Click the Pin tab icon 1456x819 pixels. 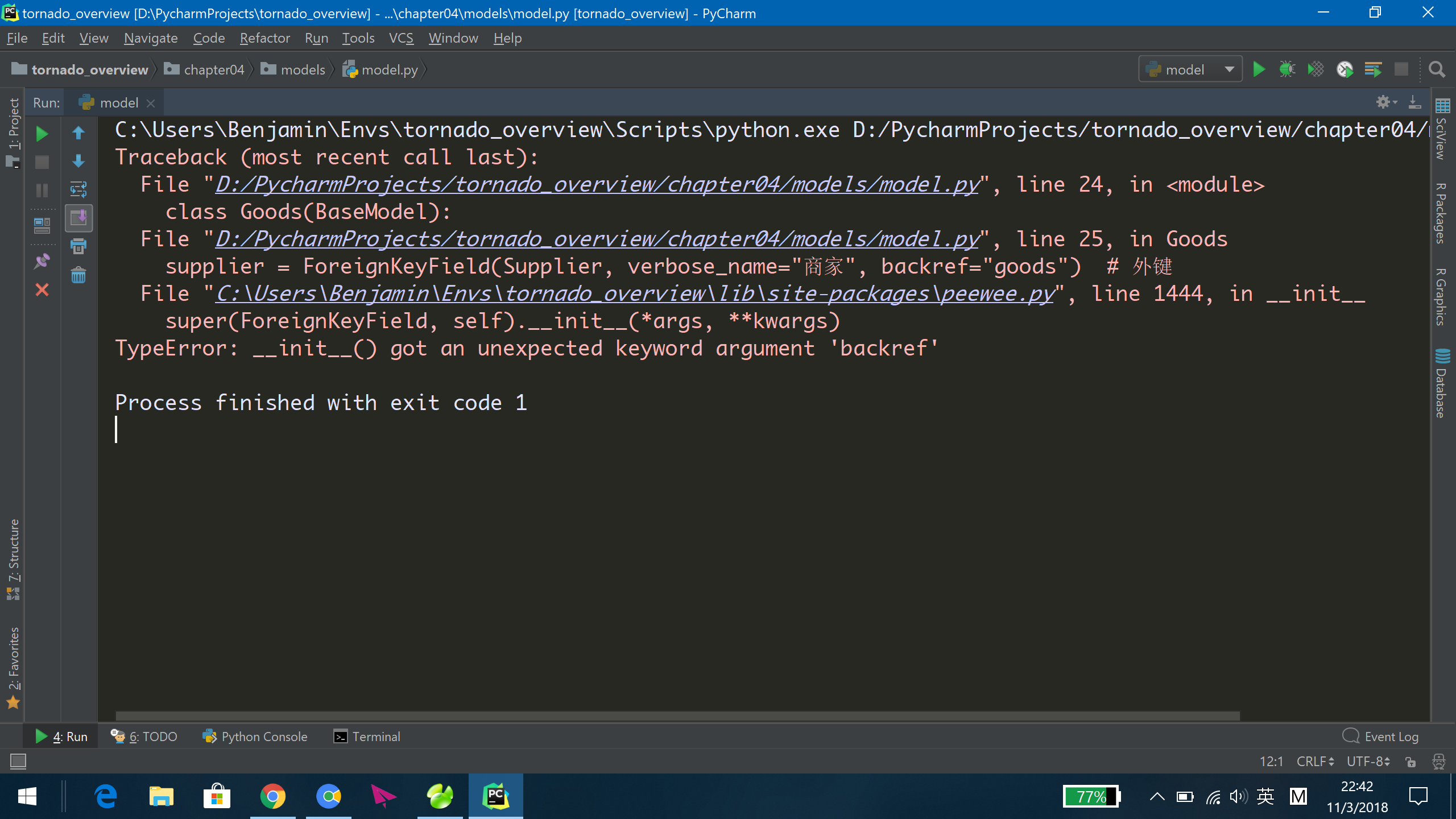pyautogui.click(x=42, y=262)
